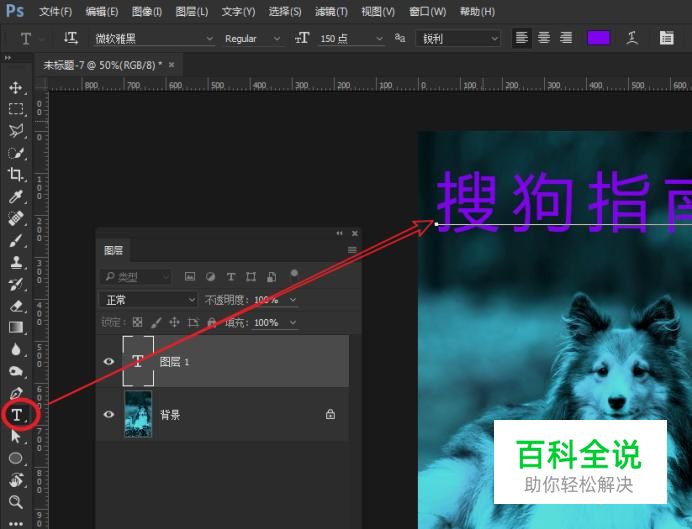Image resolution: width=692 pixels, height=529 pixels.
Task: Select the History Brush tool
Action: (16, 284)
